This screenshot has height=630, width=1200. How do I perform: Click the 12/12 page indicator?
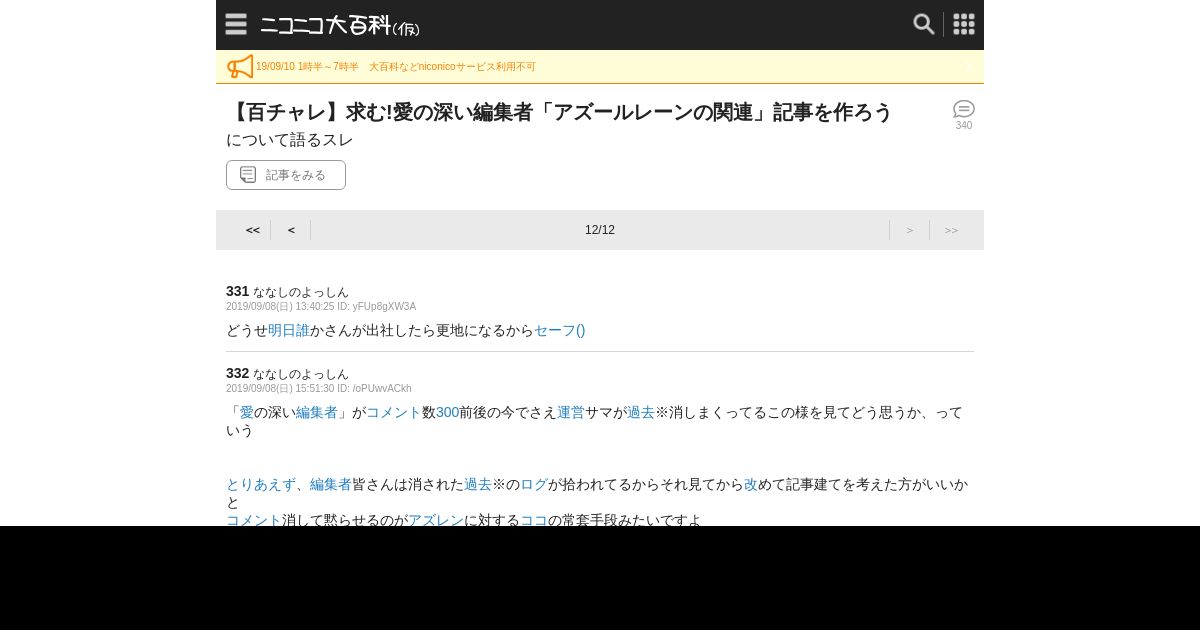pyautogui.click(x=600, y=230)
